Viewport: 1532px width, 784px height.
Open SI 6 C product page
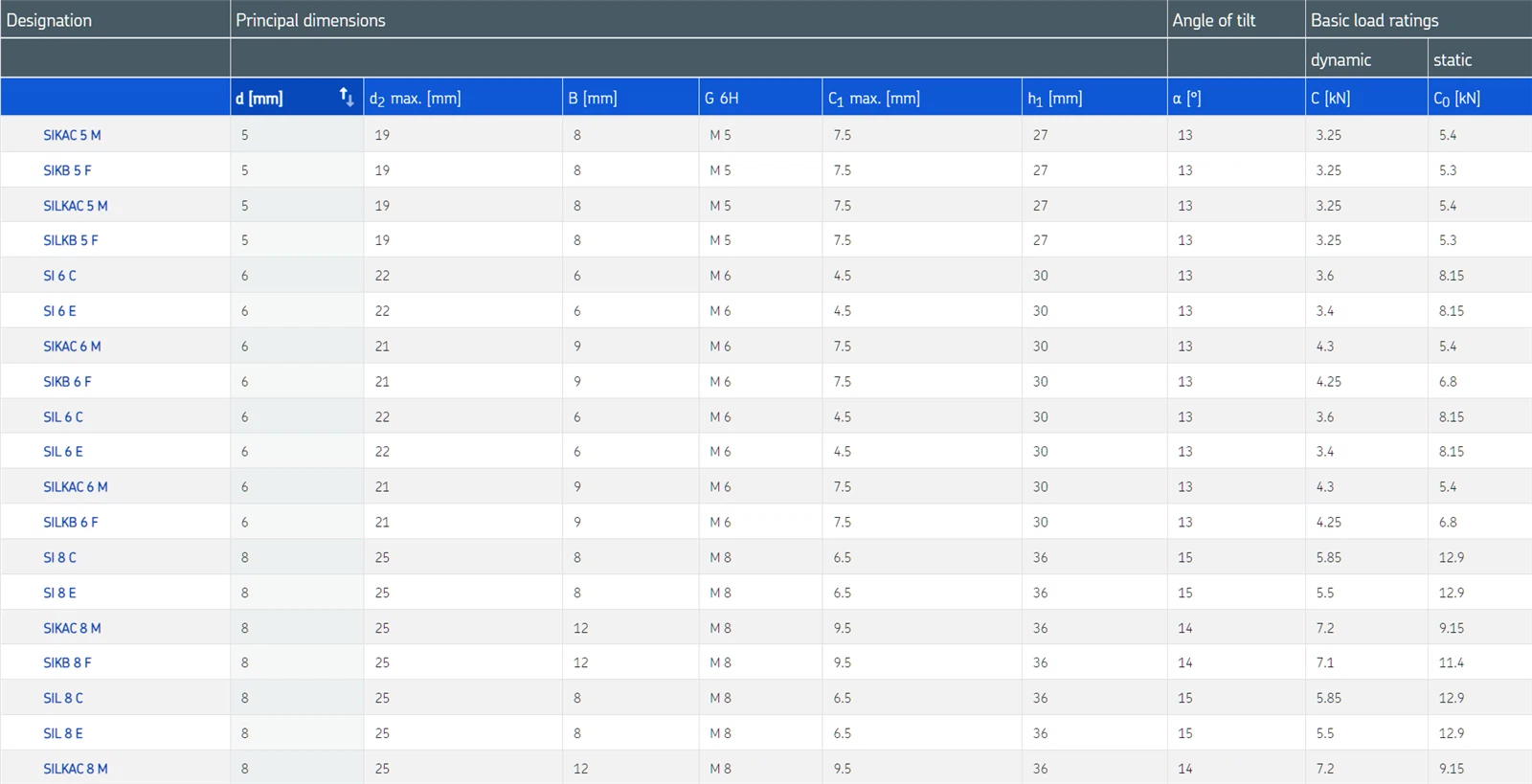59,276
